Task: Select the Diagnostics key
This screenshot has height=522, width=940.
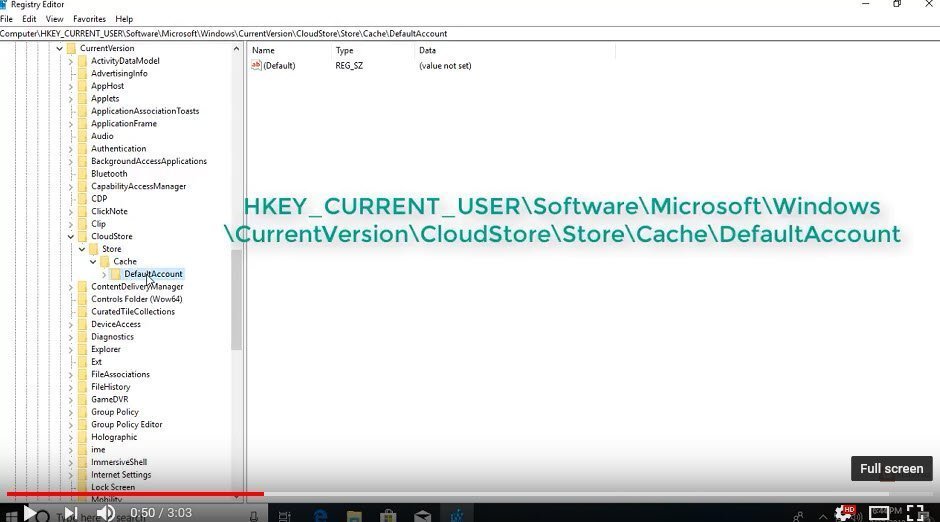Action: pyautogui.click(x=112, y=337)
